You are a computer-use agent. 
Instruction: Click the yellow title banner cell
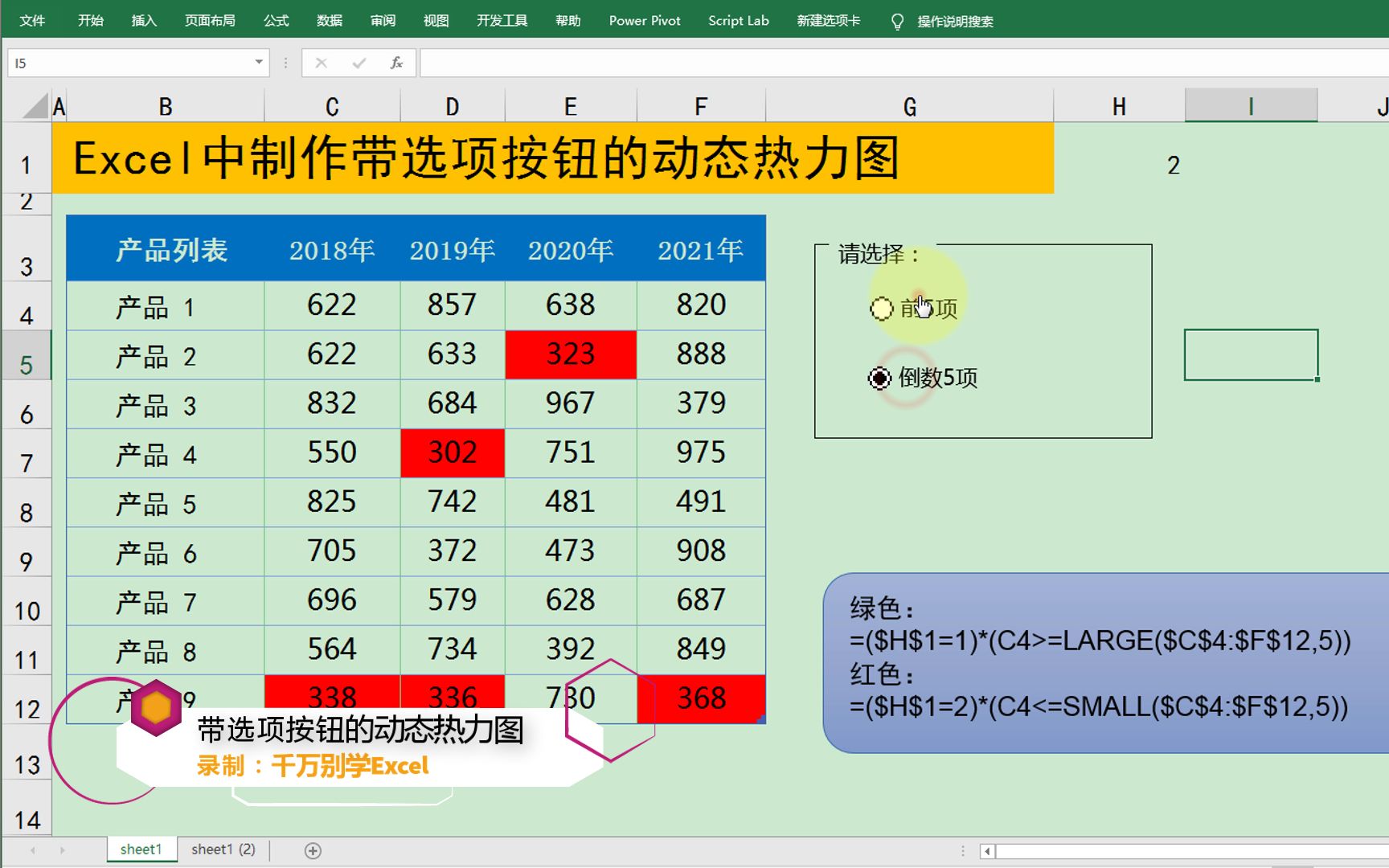click(x=553, y=158)
